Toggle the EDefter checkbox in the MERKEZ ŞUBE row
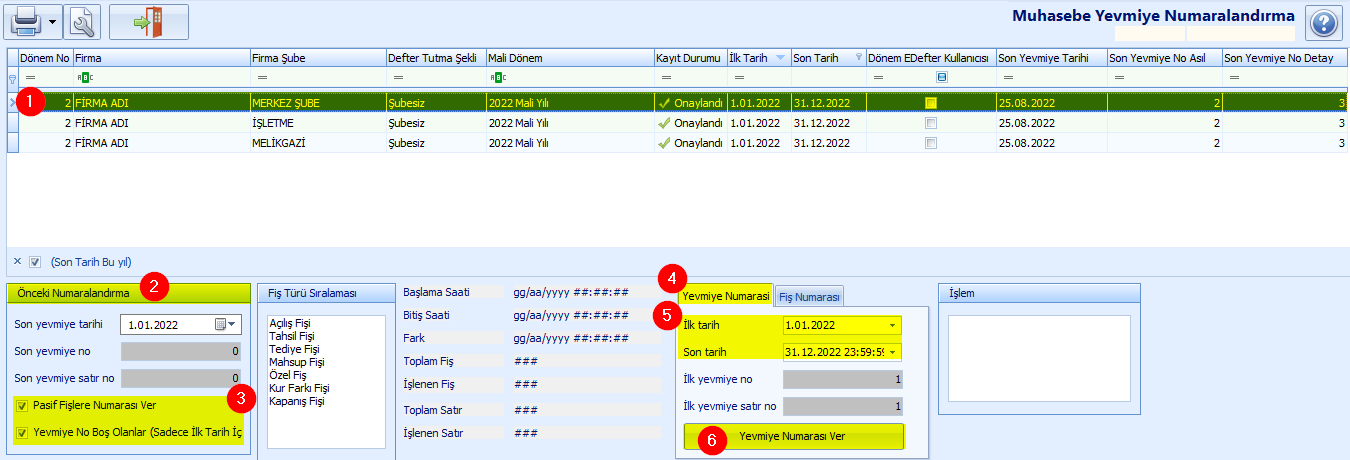This screenshot has height=460, width=1350. pyautogui.click(x=931, y=102)
